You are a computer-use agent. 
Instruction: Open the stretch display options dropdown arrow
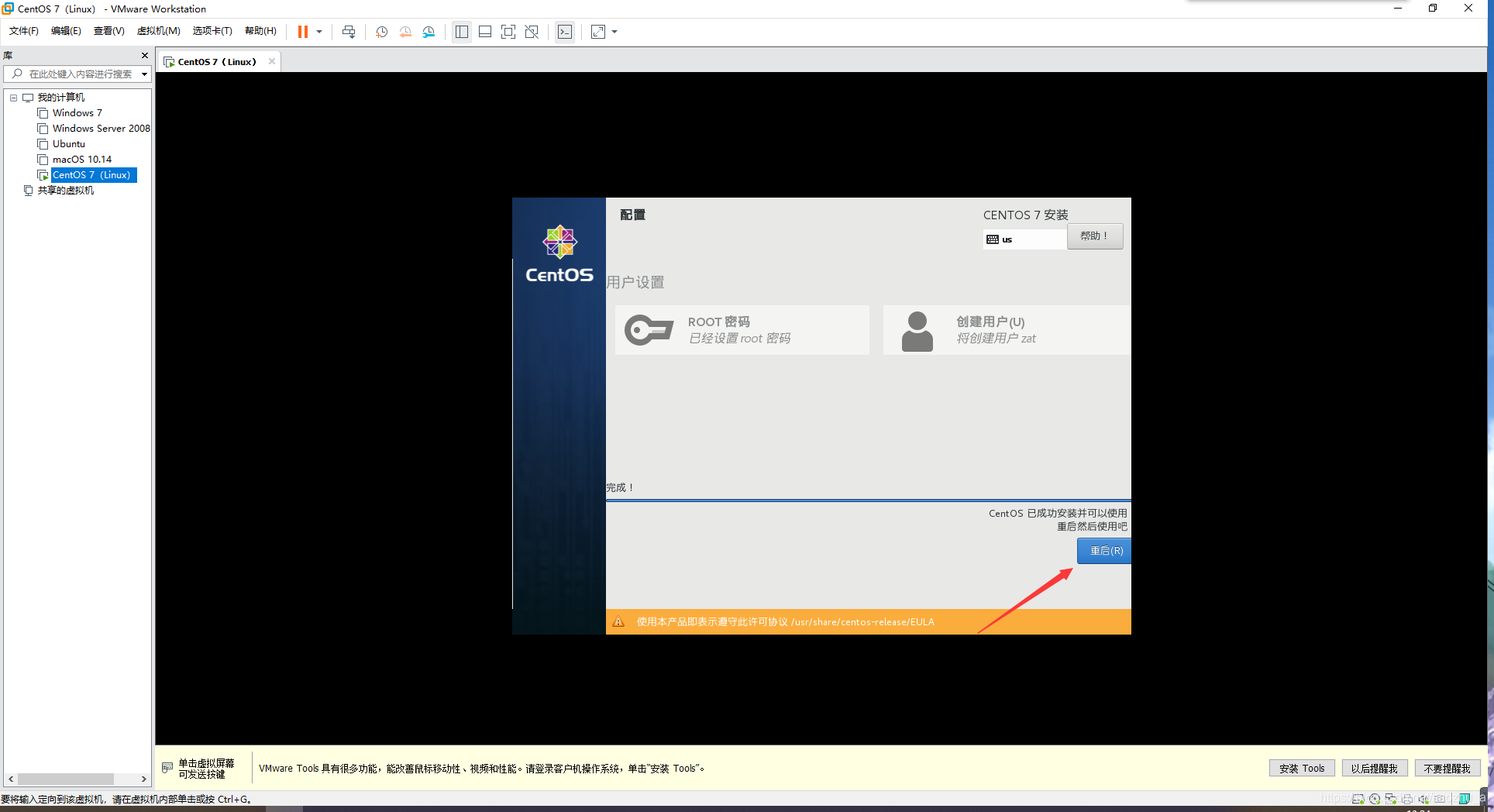pyautogui.click(x=614, y=32)
